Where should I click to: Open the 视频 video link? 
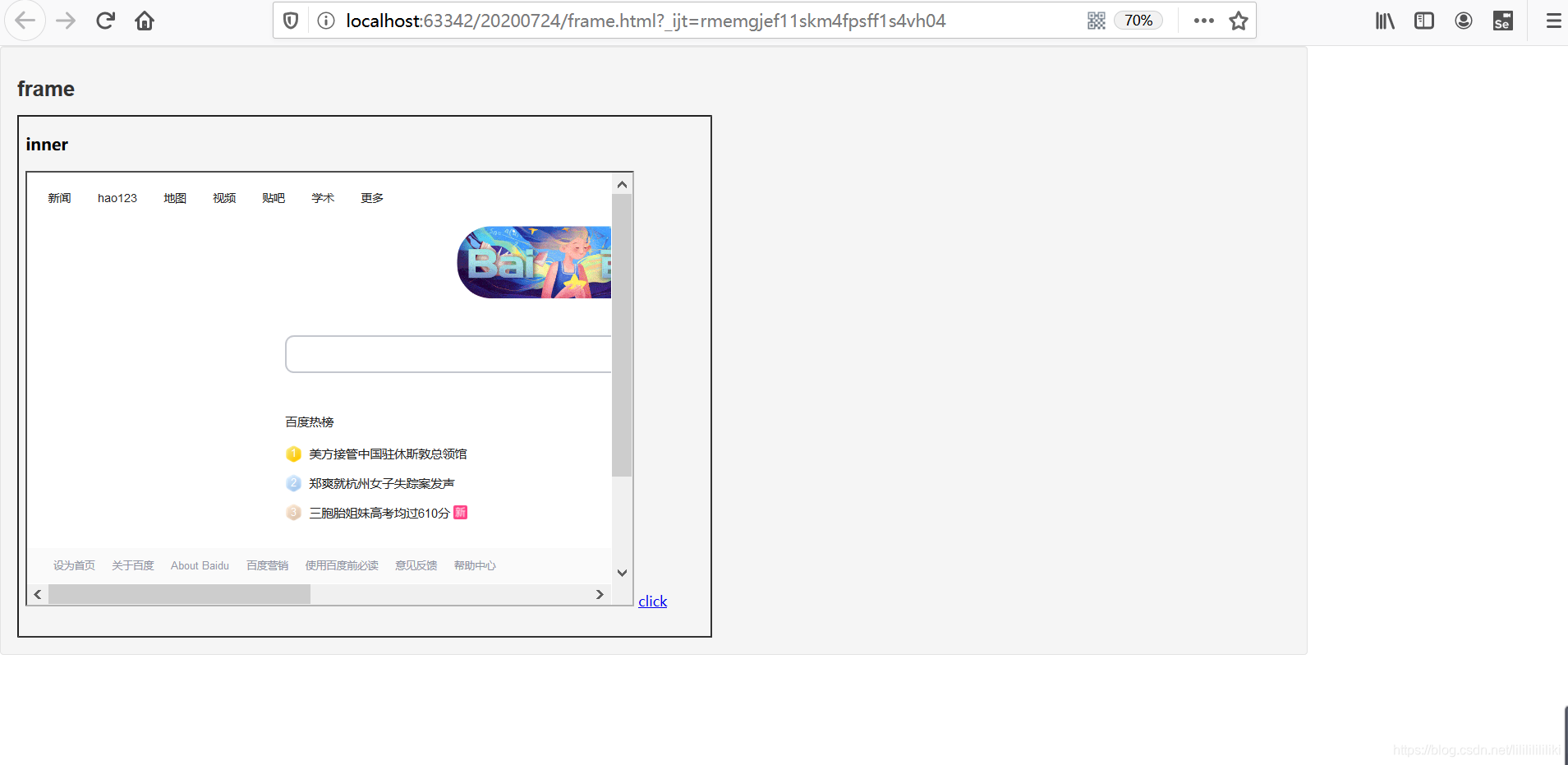click(x=224, y=198)
